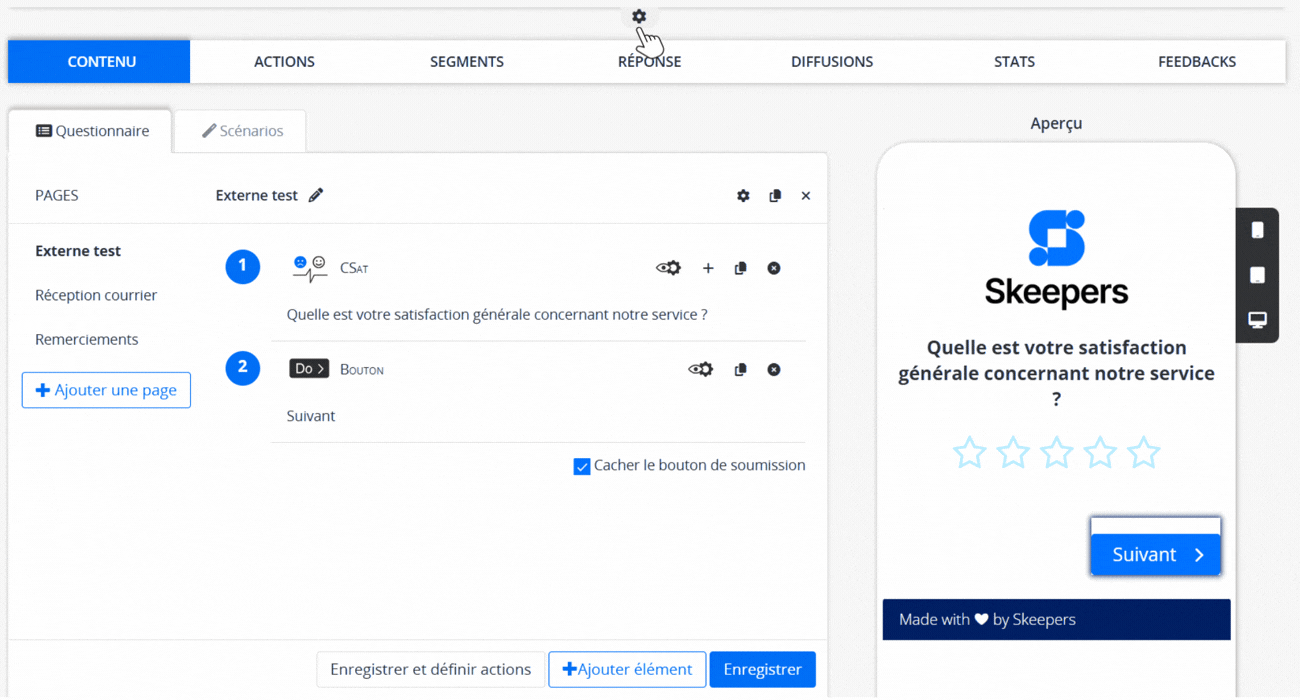Duplicate the Externe test page
This screenshot has width=1300, height=700.
pos(775,196)
